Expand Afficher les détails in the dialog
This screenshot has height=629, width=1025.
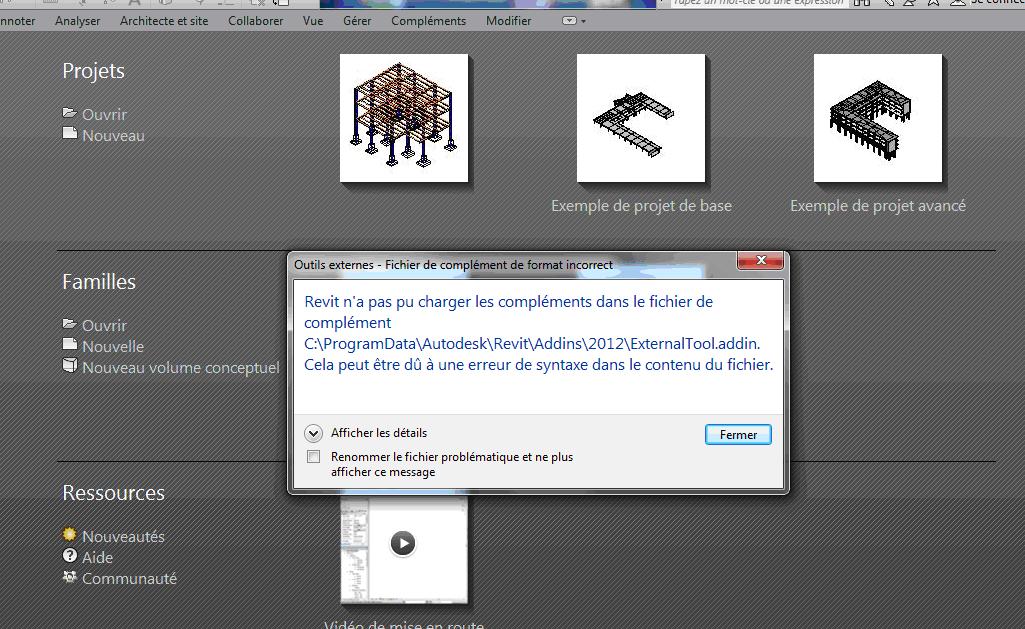[314, 433]
